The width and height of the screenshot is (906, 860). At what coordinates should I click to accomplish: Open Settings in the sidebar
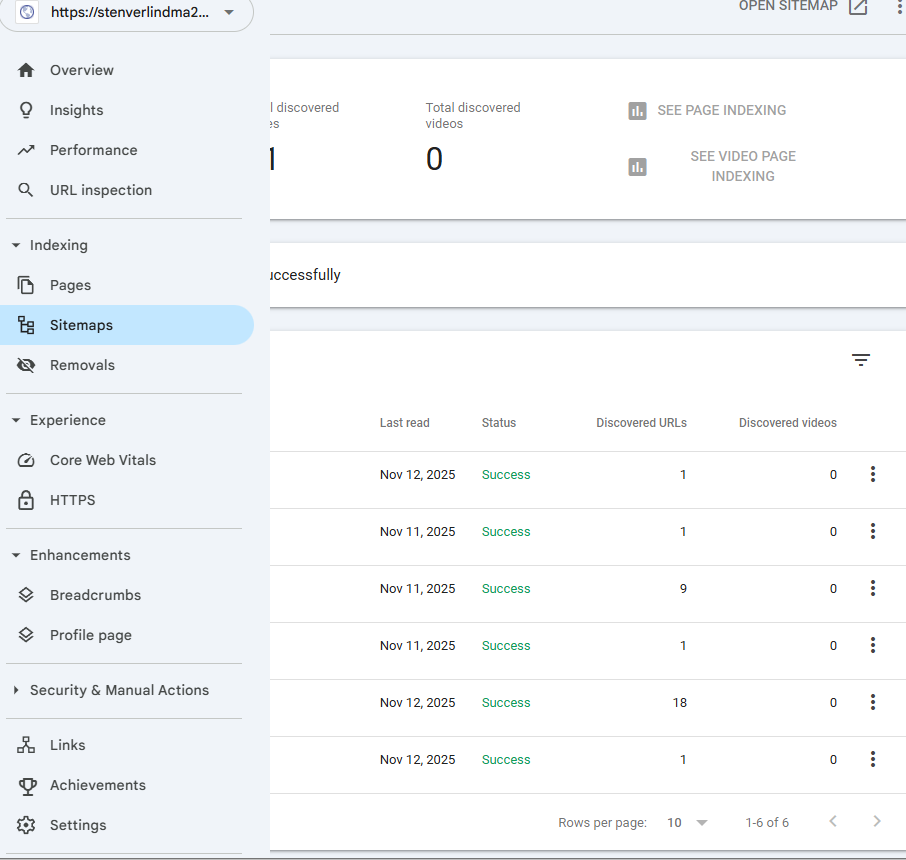click(78, 825)
